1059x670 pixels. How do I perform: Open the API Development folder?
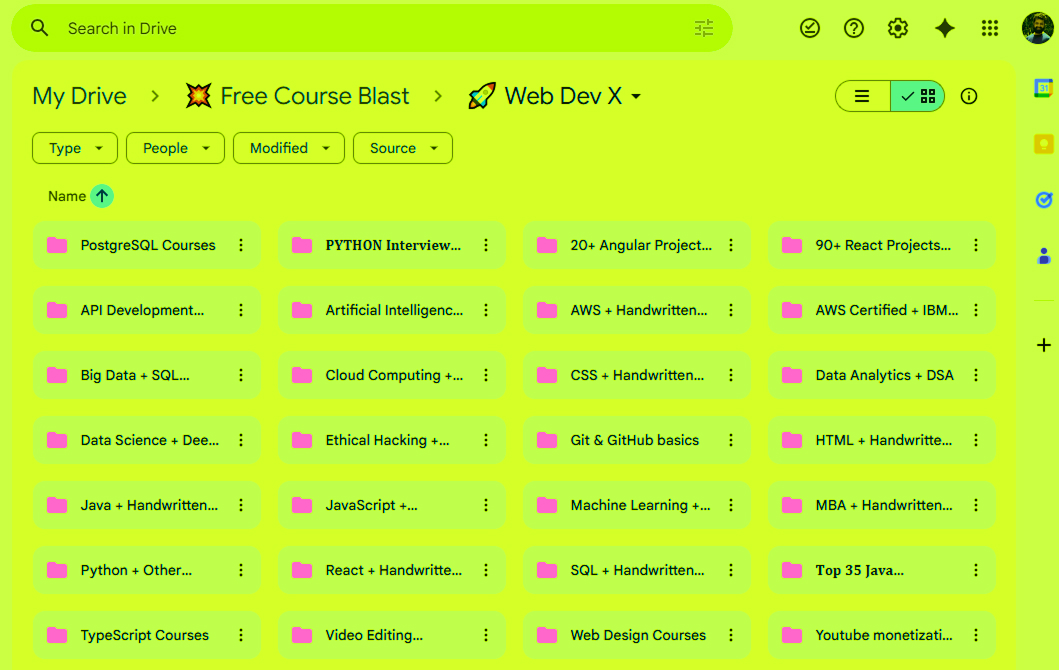click(x=147, y=311)
